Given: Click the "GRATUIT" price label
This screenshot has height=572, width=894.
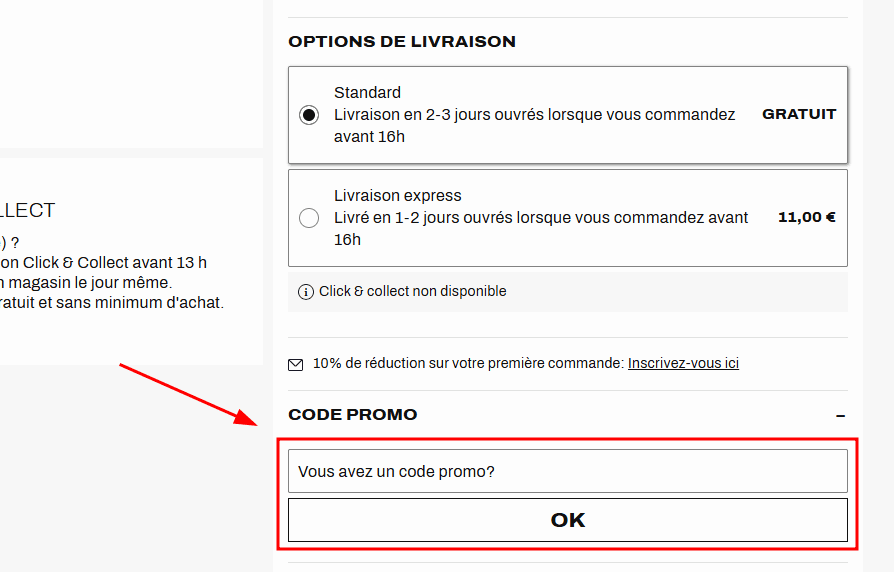Looking at the screenshot, I should (x=799, y=114).
